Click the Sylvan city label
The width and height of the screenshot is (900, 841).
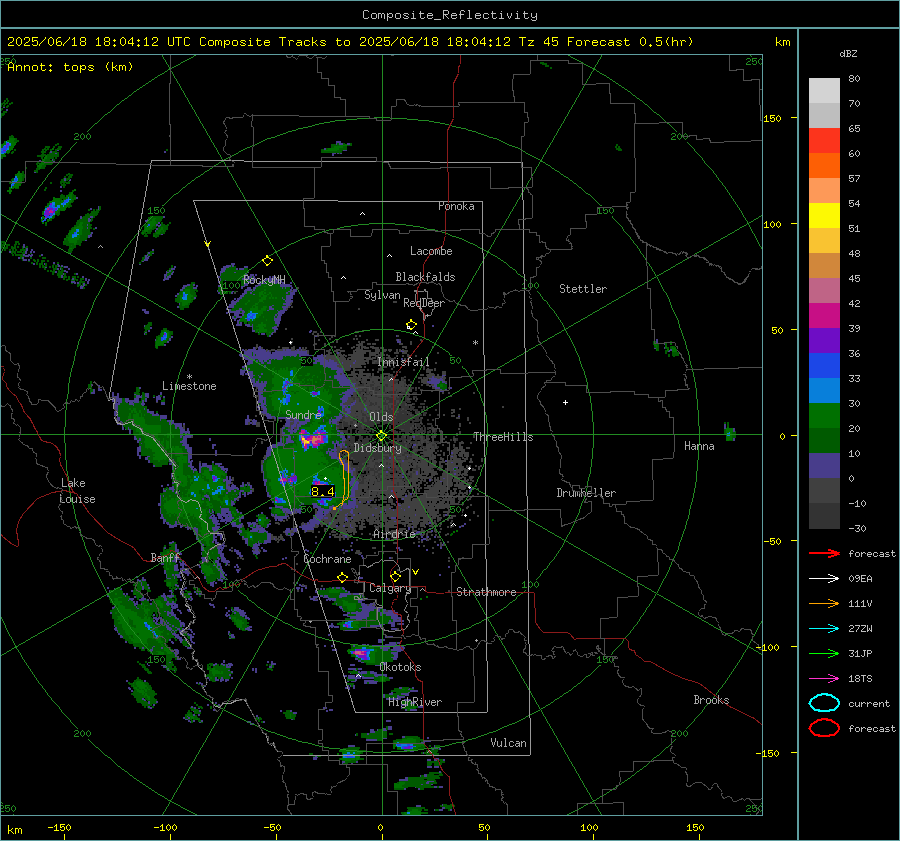pos(382,295)
